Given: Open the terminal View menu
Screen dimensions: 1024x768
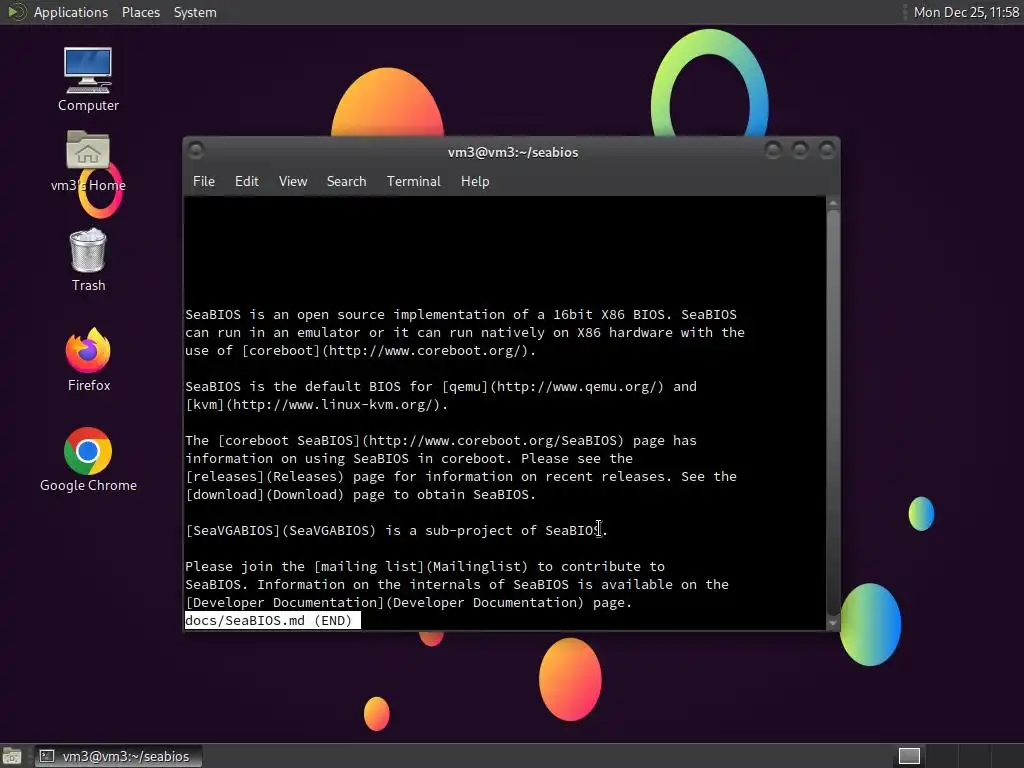Looking at the screenshot, I should click(293, 182).
